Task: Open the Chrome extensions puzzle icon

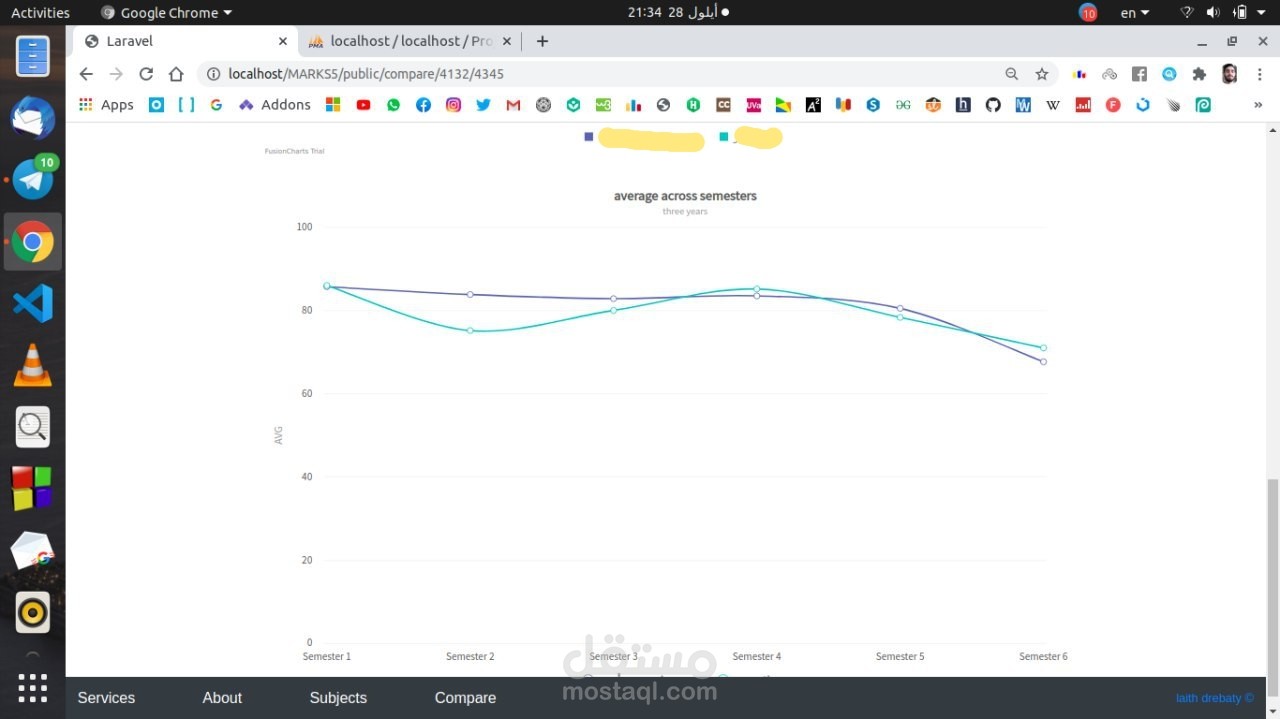Action: [1199, 74]
